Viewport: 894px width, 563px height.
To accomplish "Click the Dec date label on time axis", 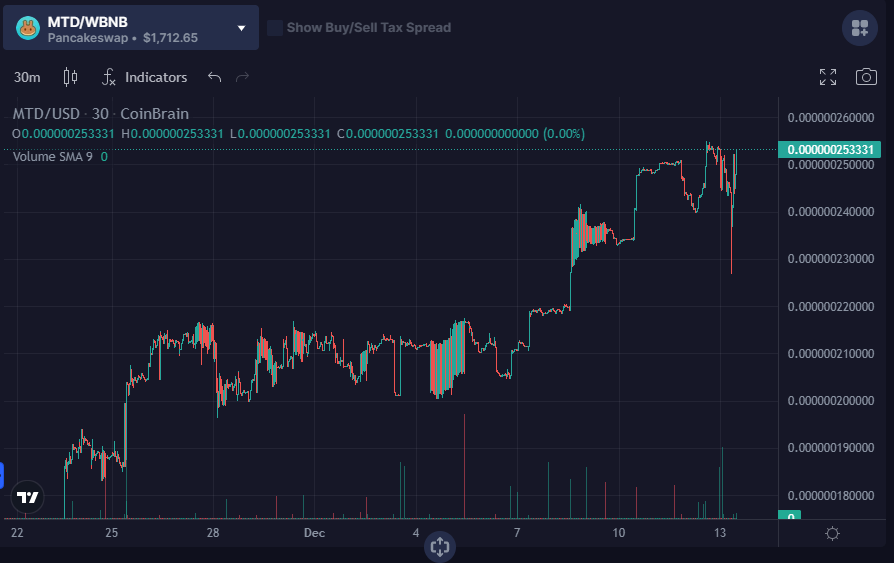I will tap(314, 533).
